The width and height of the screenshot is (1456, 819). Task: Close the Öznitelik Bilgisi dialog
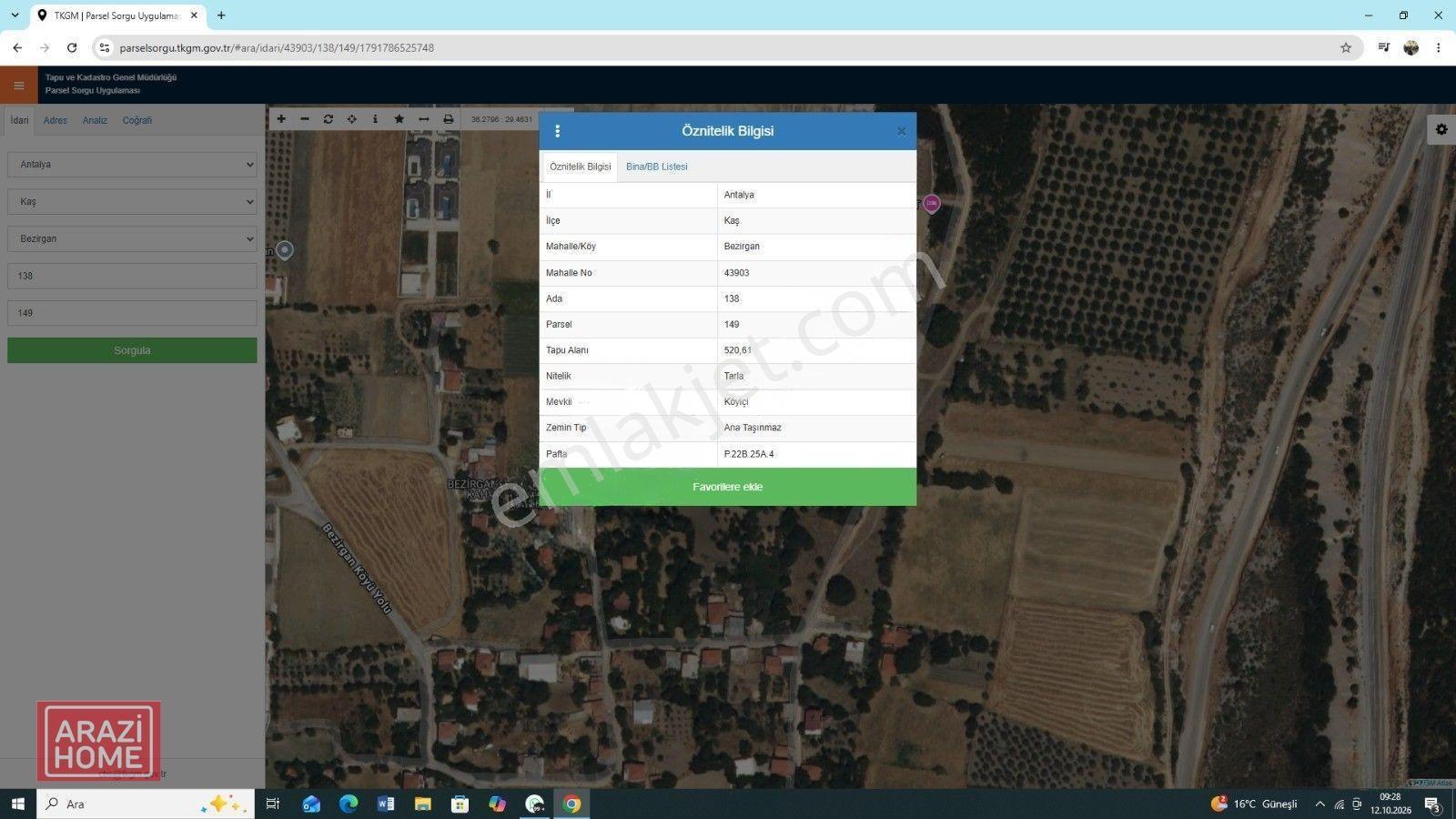pyautogui.click(x=901, y=132)
